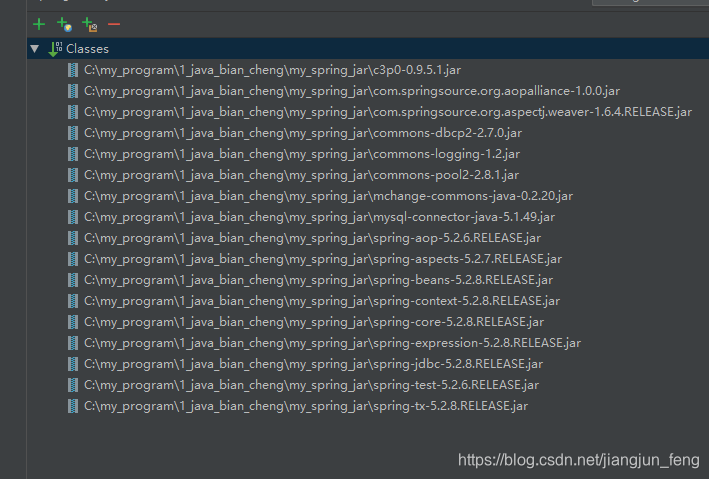709x479 pixels.
Task: Collapse the Classes tree node
Action: click(35, 48)
